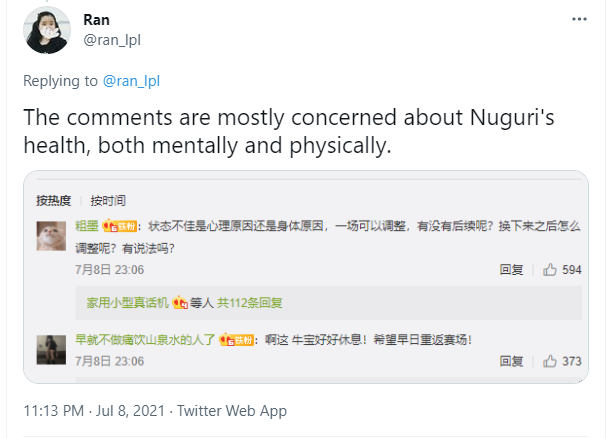The image size is (607, 439).
Task: Click 回复 on the second comment
Action: coord(511,361)
